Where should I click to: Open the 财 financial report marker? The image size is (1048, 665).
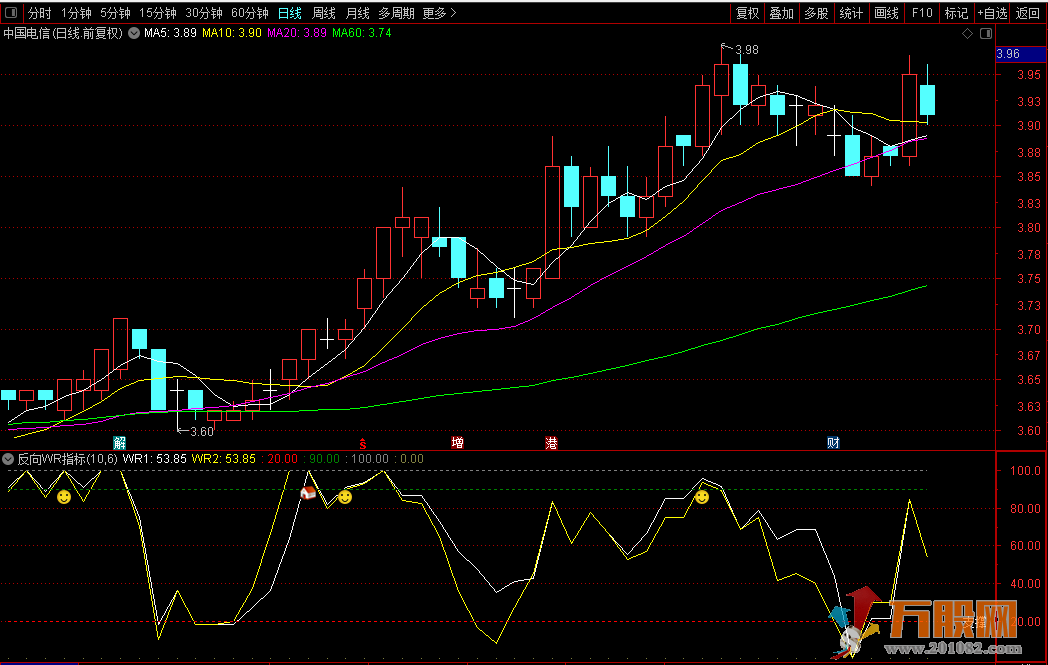tap(833, 442)
